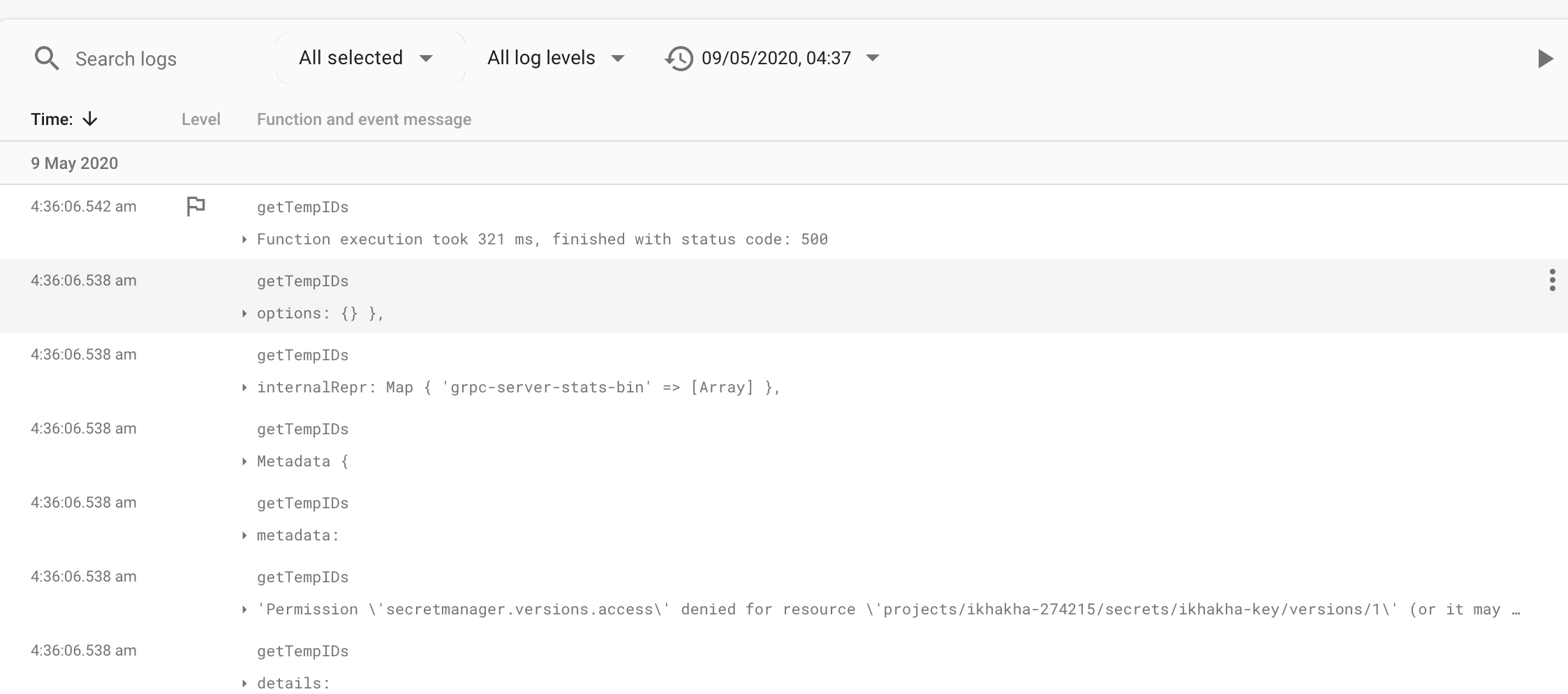Expand the options: {} log entry
The width and height of the screenshot is (1568, 694).
click(x=244, y=313)
